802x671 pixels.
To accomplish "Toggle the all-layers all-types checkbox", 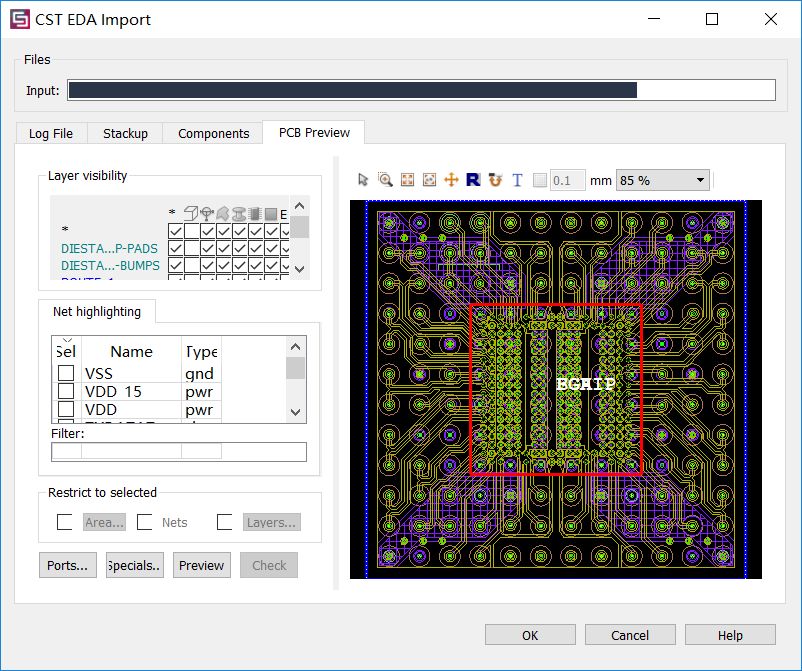I will coord(175,231).
